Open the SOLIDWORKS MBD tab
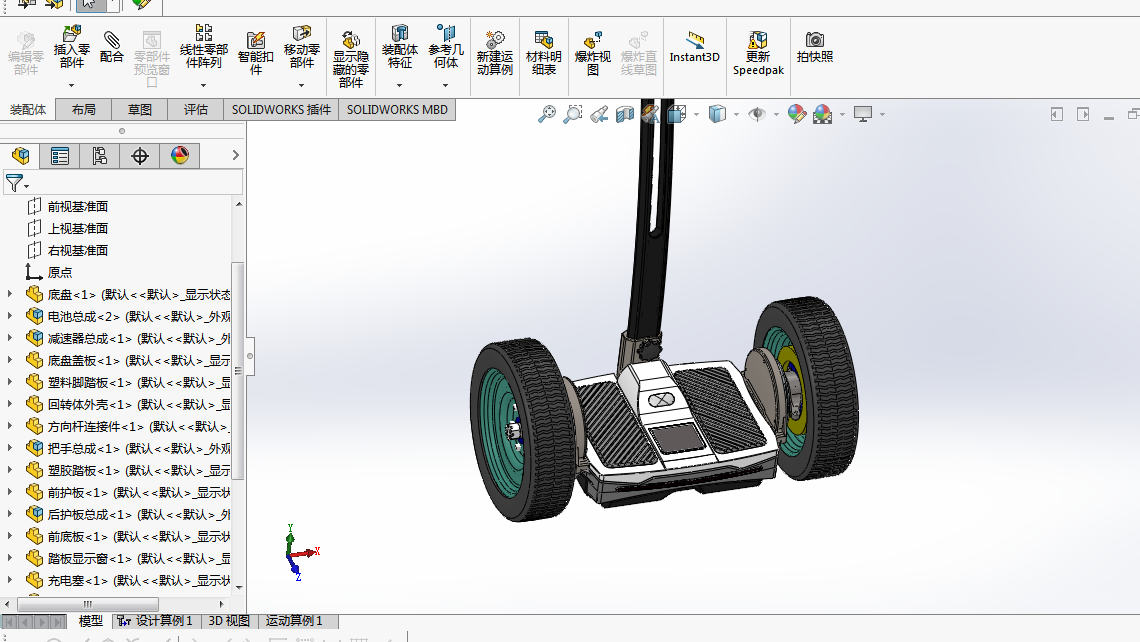 [397, 110]
